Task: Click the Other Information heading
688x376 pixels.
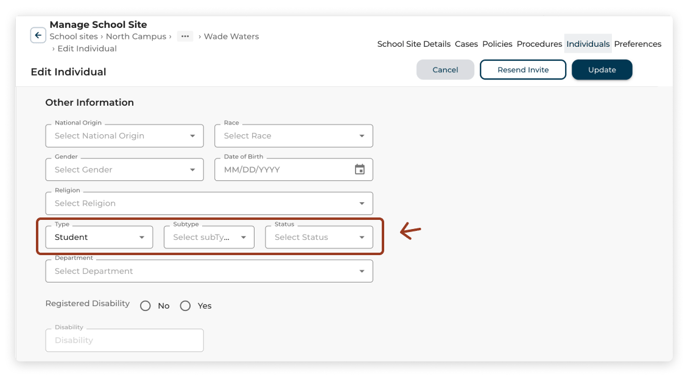Action: pyautogui.click(x=90, y=103)
